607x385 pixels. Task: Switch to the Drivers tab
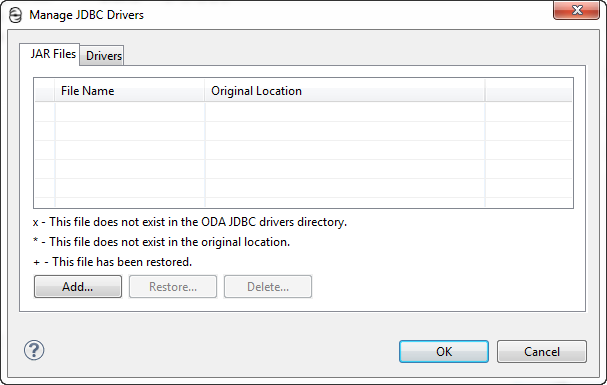tap(103, 56)
